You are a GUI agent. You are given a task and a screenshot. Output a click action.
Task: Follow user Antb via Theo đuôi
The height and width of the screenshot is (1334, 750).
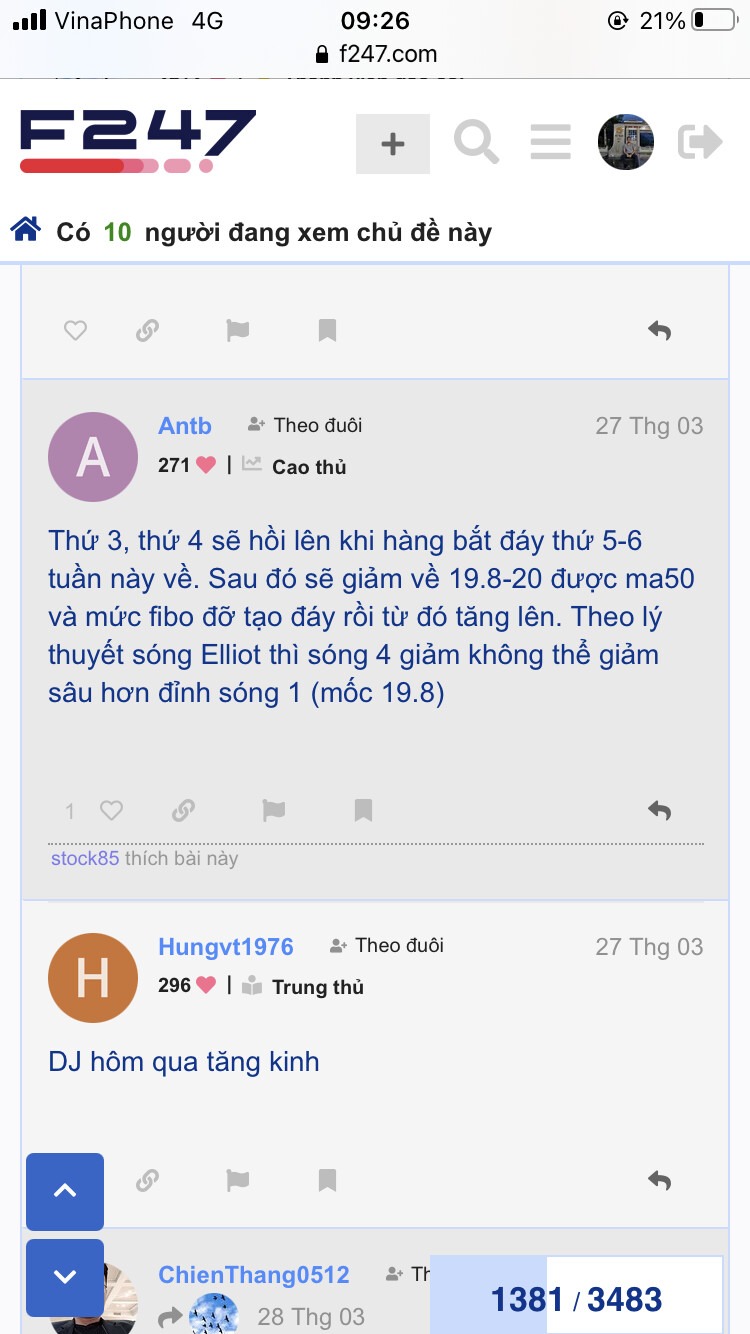tap(305, 425)
